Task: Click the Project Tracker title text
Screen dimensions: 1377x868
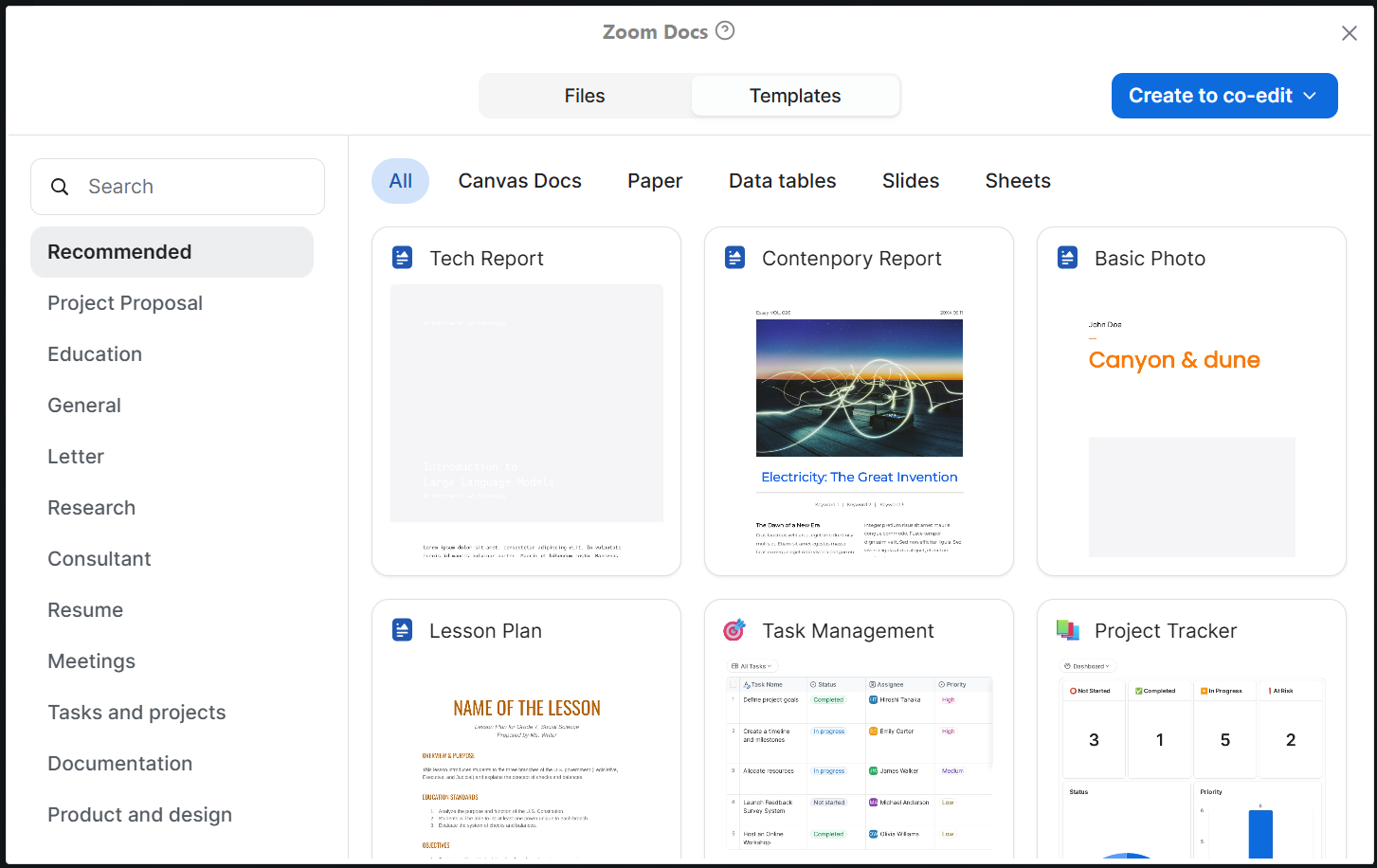Action: [1166, 631]
